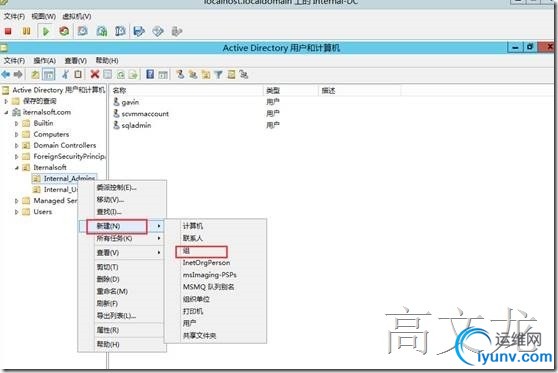Click the green Refresh icon

121,74
